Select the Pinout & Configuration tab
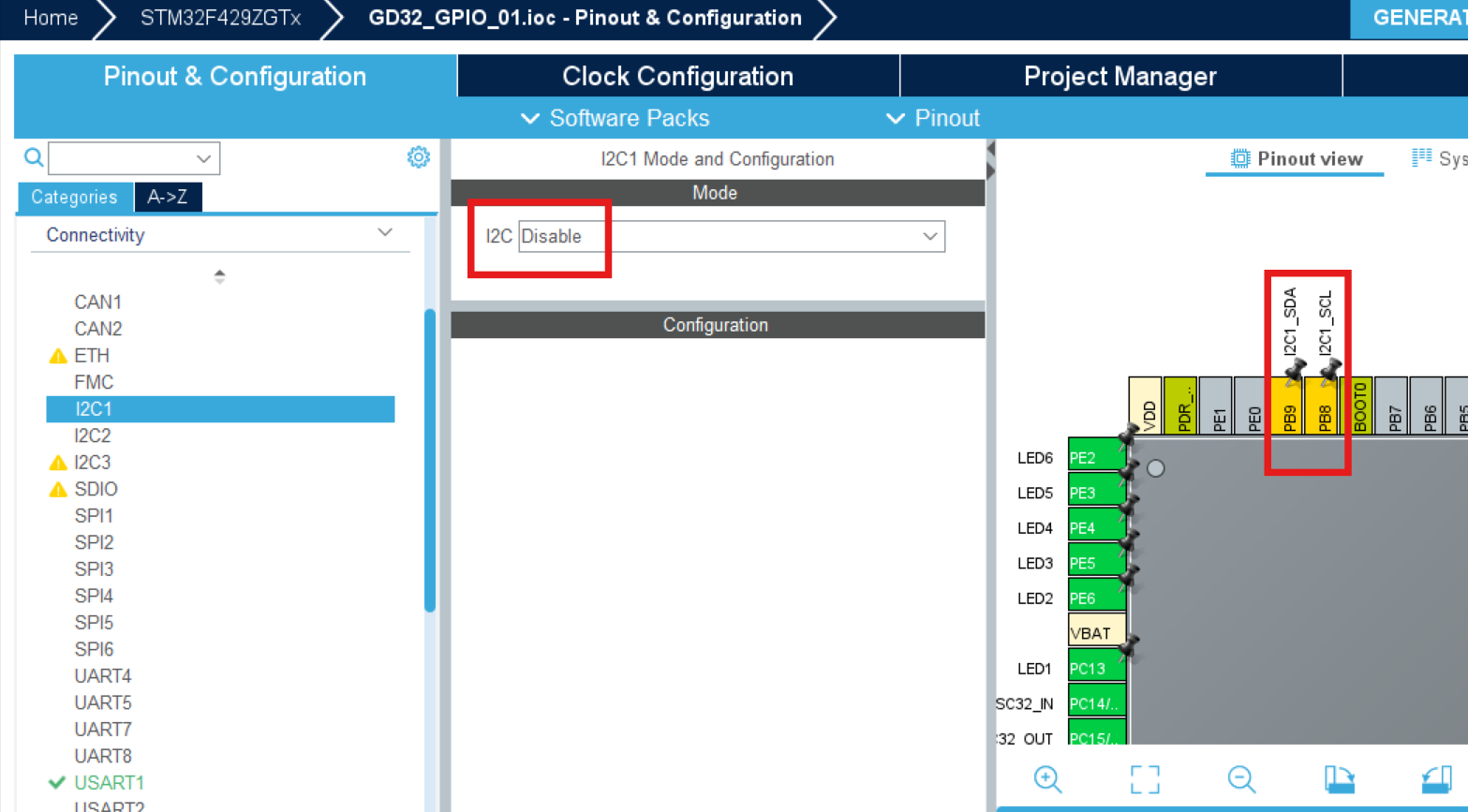 (235, 76)
